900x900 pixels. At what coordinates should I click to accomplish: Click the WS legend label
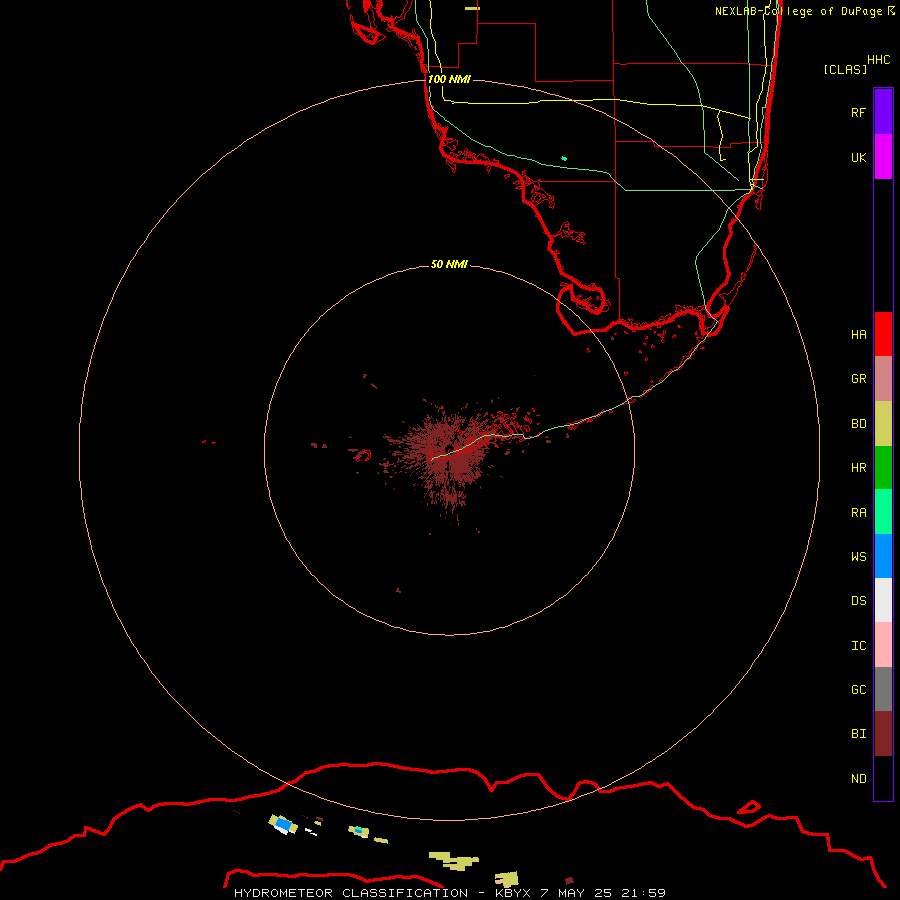click(858, 556)
